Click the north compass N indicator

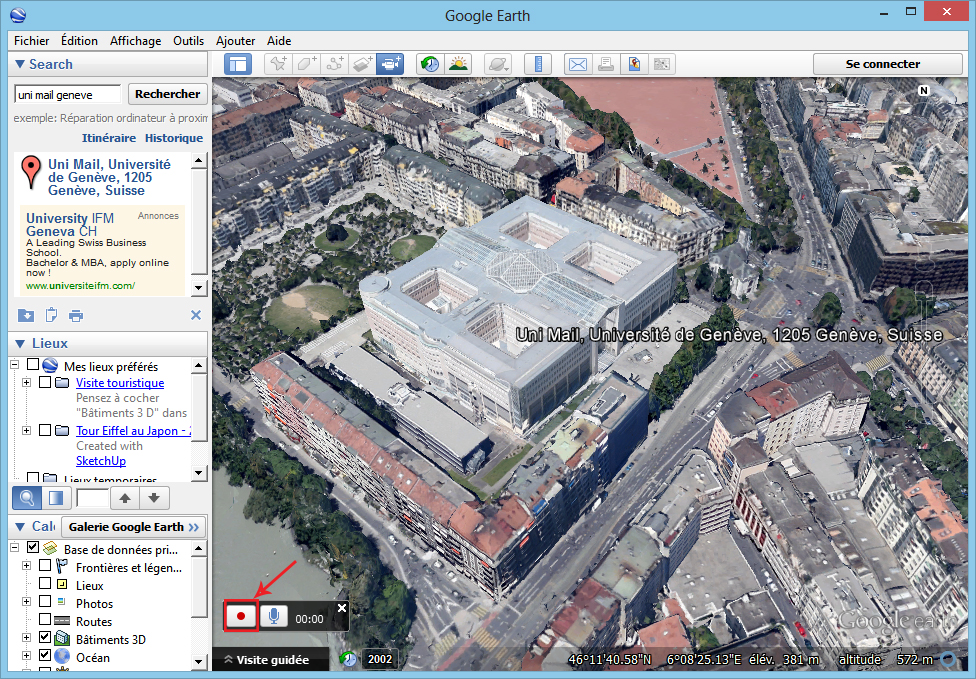[x=924, y=91]
